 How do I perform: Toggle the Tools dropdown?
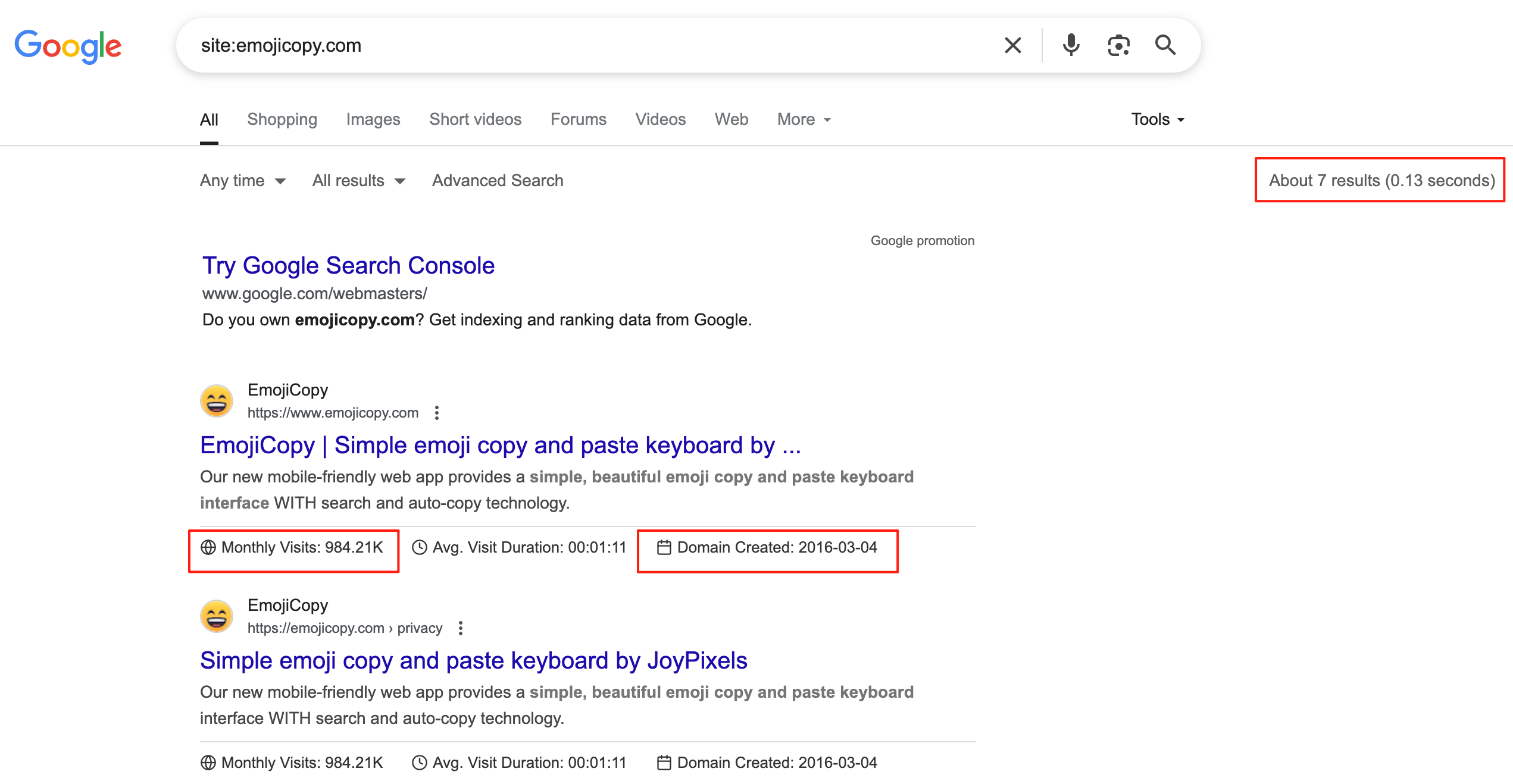1158,120
